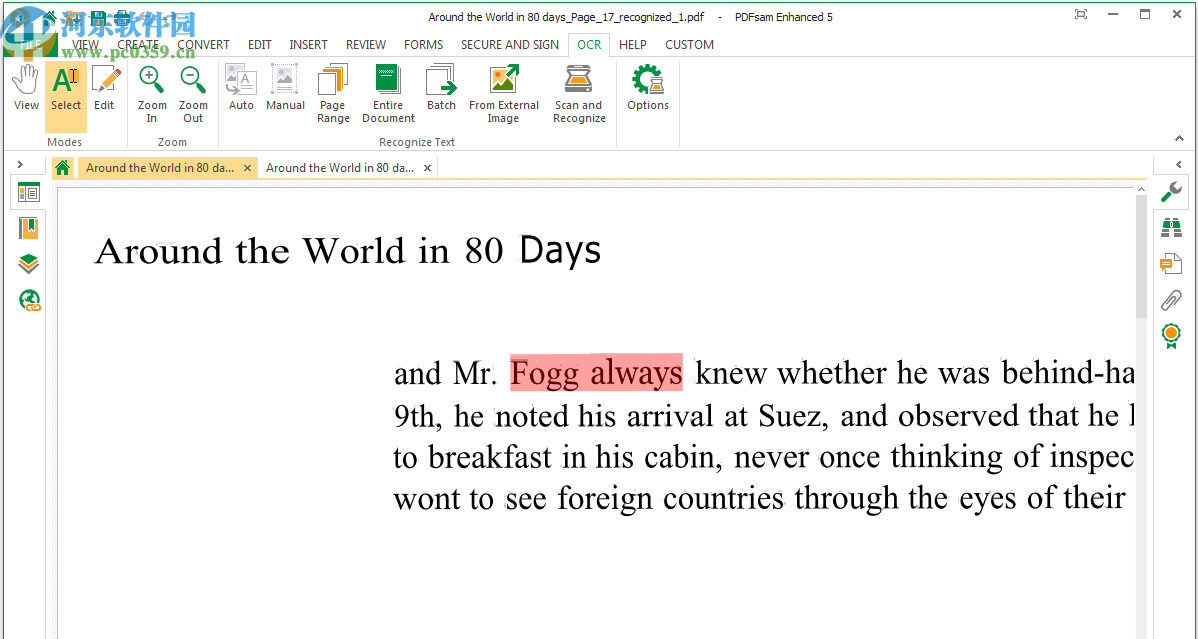The width and height of the screenshot is (1198, 639).
Task: Close the first document tab
Action: (248, 168)
